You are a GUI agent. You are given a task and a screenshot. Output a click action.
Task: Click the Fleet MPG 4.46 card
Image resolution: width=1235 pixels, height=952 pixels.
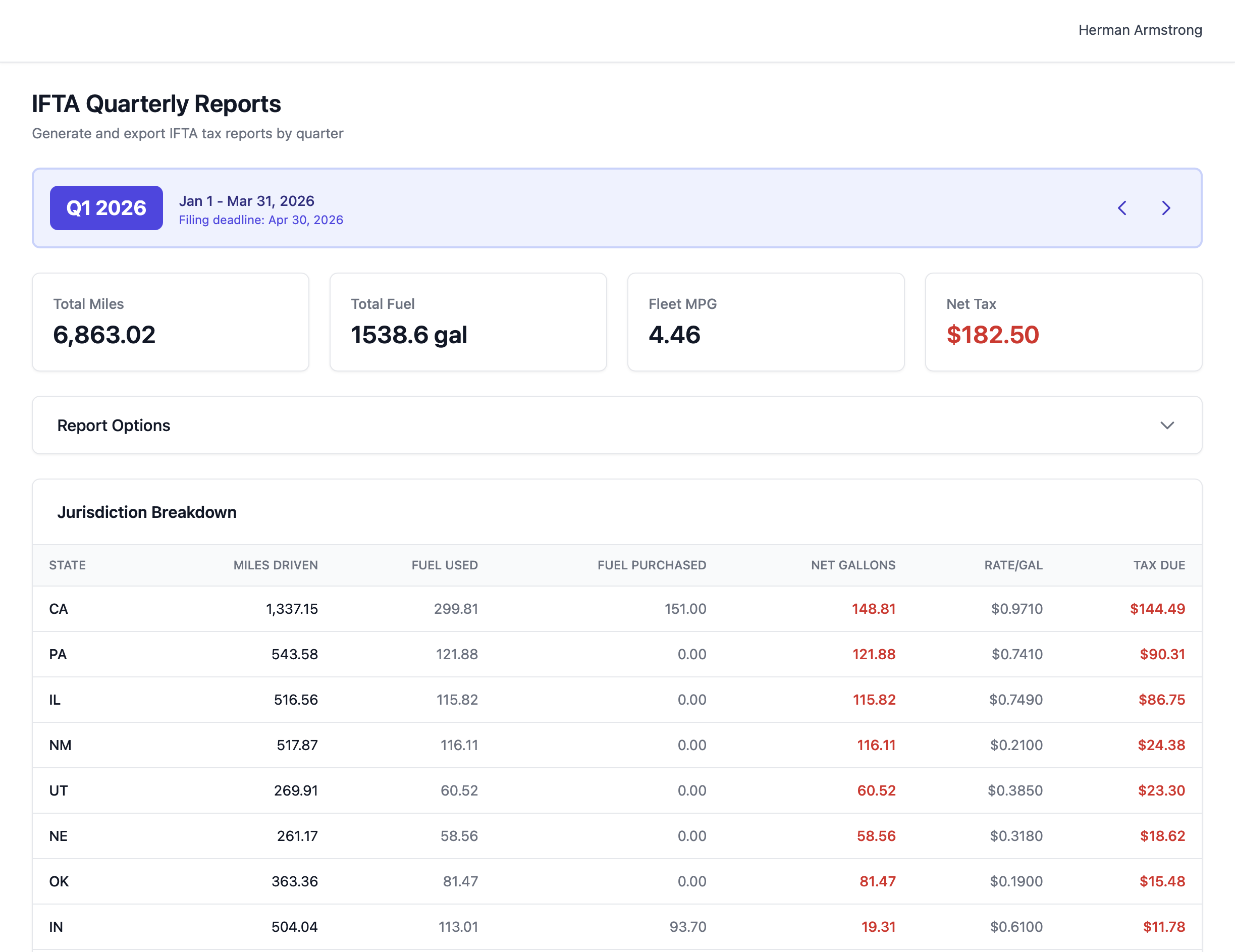pyautogui.click(x=766, y=323)
